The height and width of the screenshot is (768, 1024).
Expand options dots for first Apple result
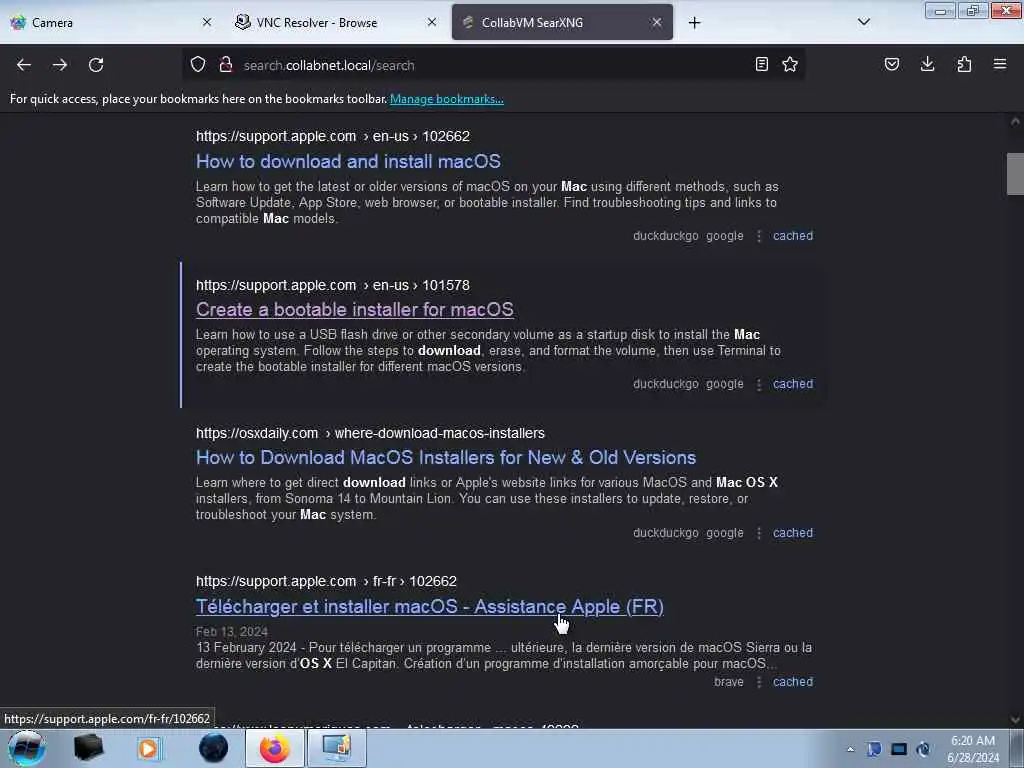coord(759,236)
